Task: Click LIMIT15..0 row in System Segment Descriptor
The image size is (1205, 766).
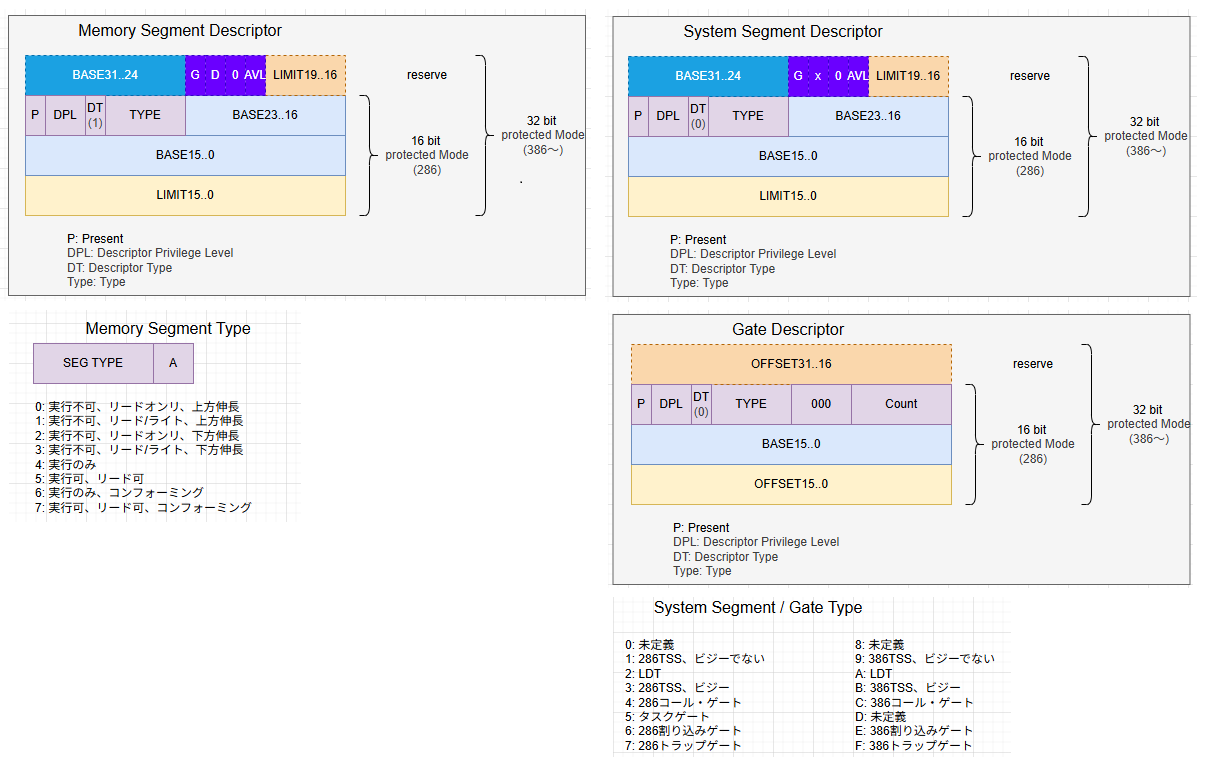Action: click(x=788, y=196)
